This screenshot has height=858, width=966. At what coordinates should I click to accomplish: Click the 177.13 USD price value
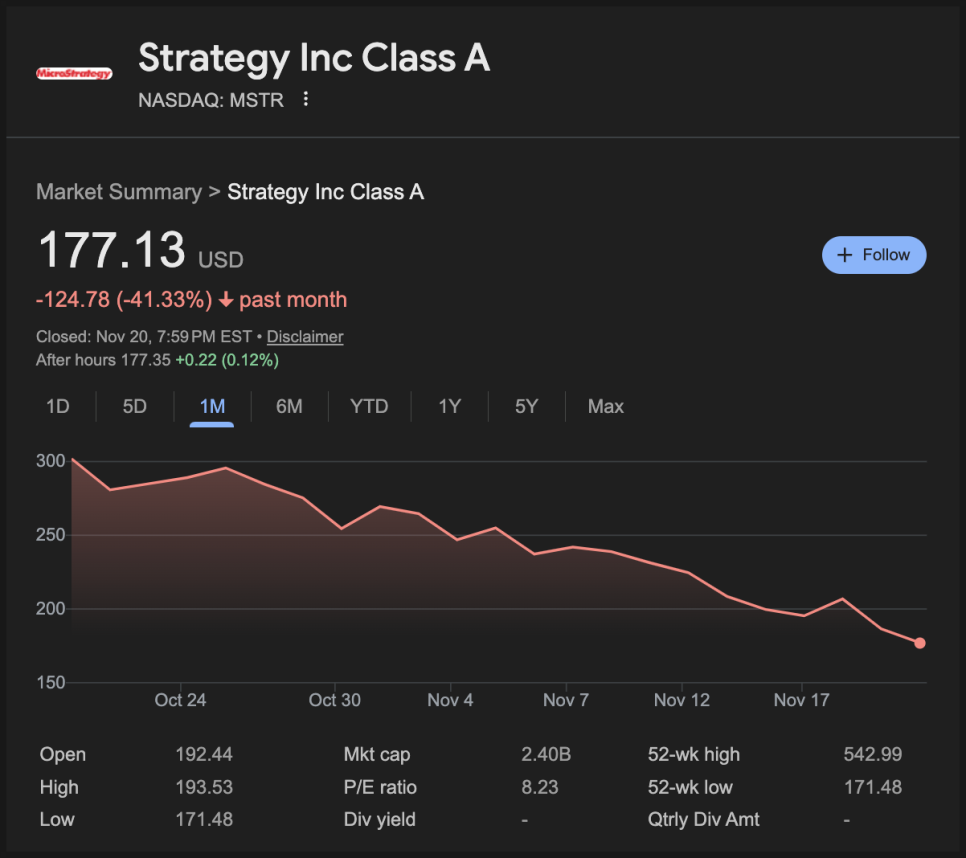click(112, 250)
